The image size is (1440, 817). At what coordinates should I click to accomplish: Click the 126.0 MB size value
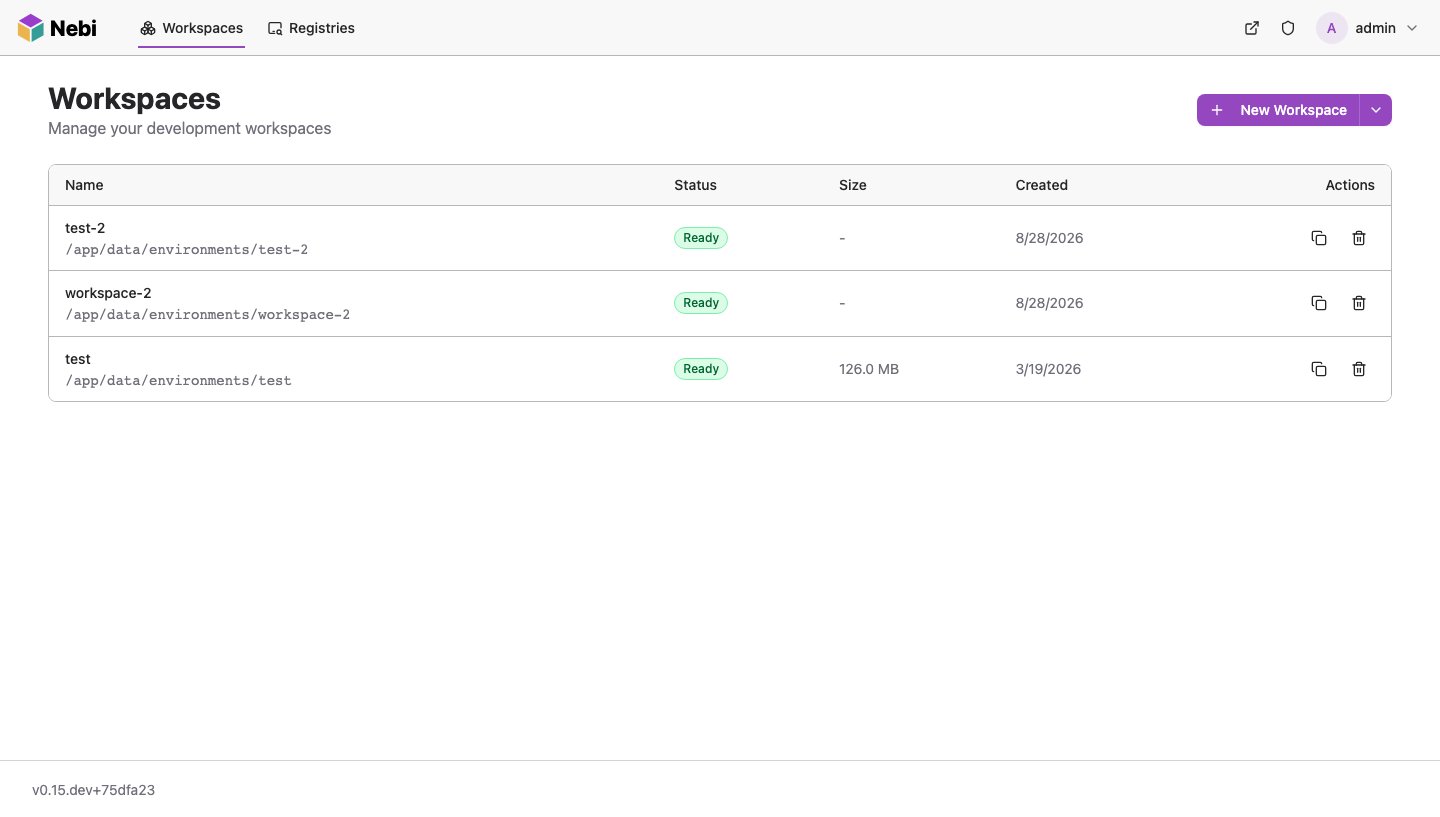click(x=869, y=369)
